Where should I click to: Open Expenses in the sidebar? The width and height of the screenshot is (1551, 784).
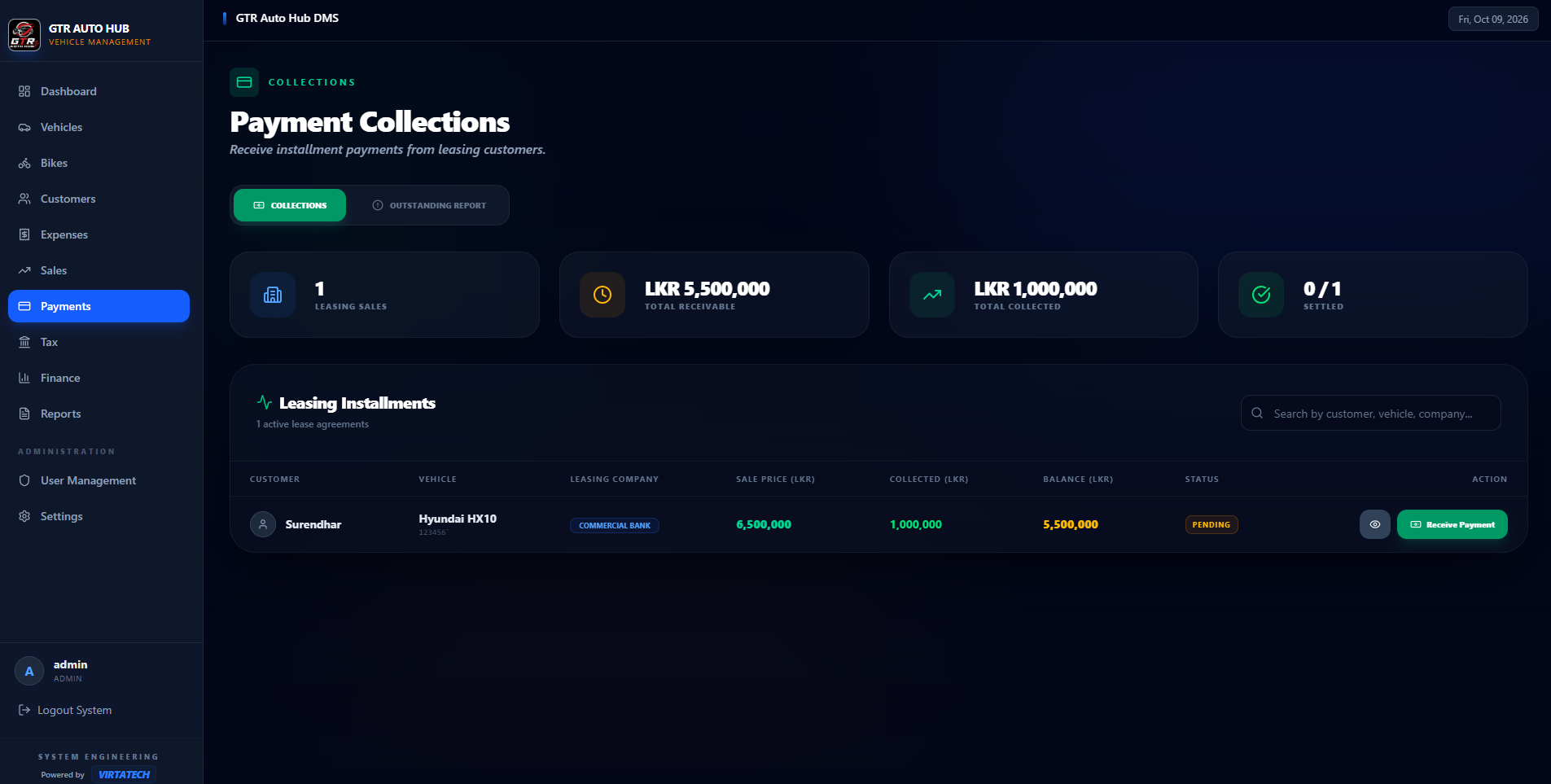coord(99,234)
